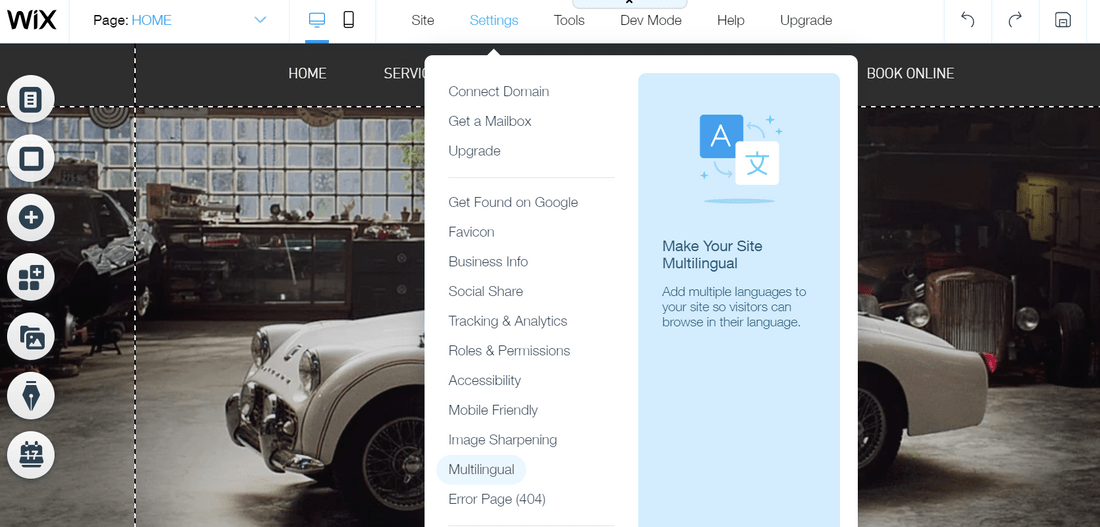This screenshot has width=1100, height=527.
Task: Open the Blog pen-nib sidebar icon
Action: 31,396
